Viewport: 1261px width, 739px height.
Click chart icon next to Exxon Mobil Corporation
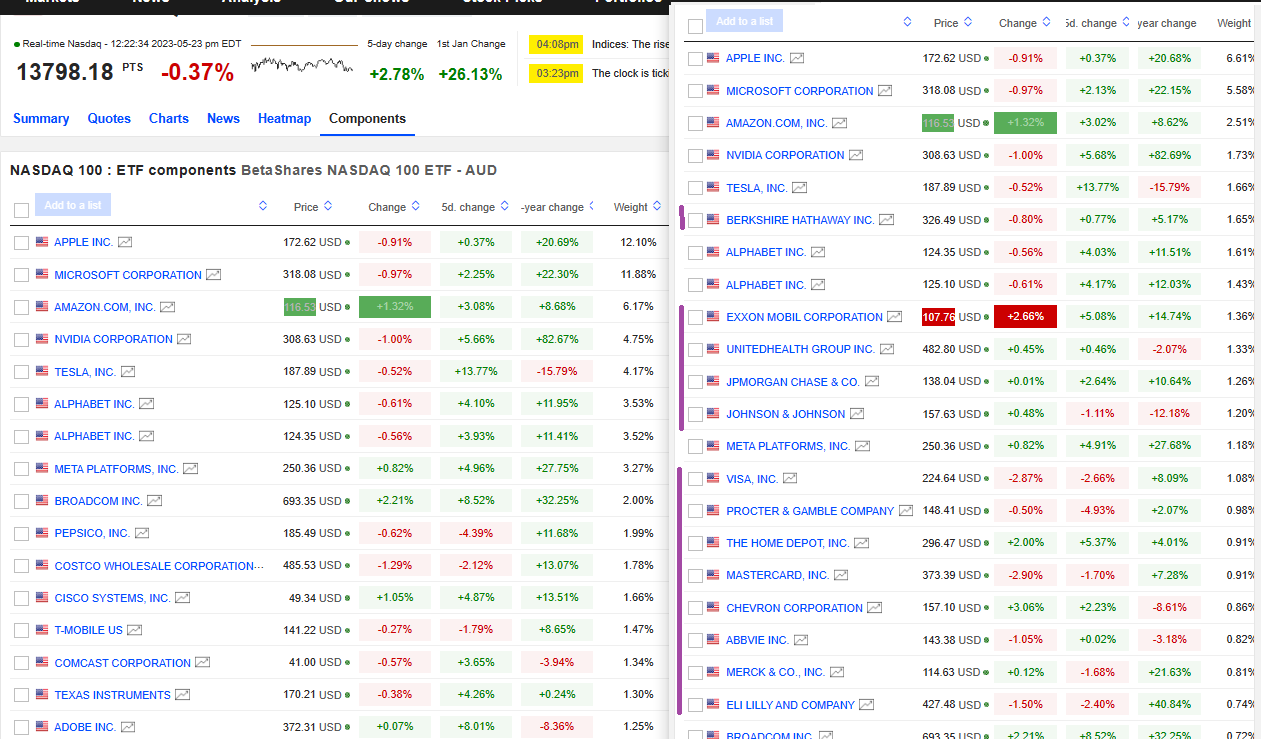(895, 317)
